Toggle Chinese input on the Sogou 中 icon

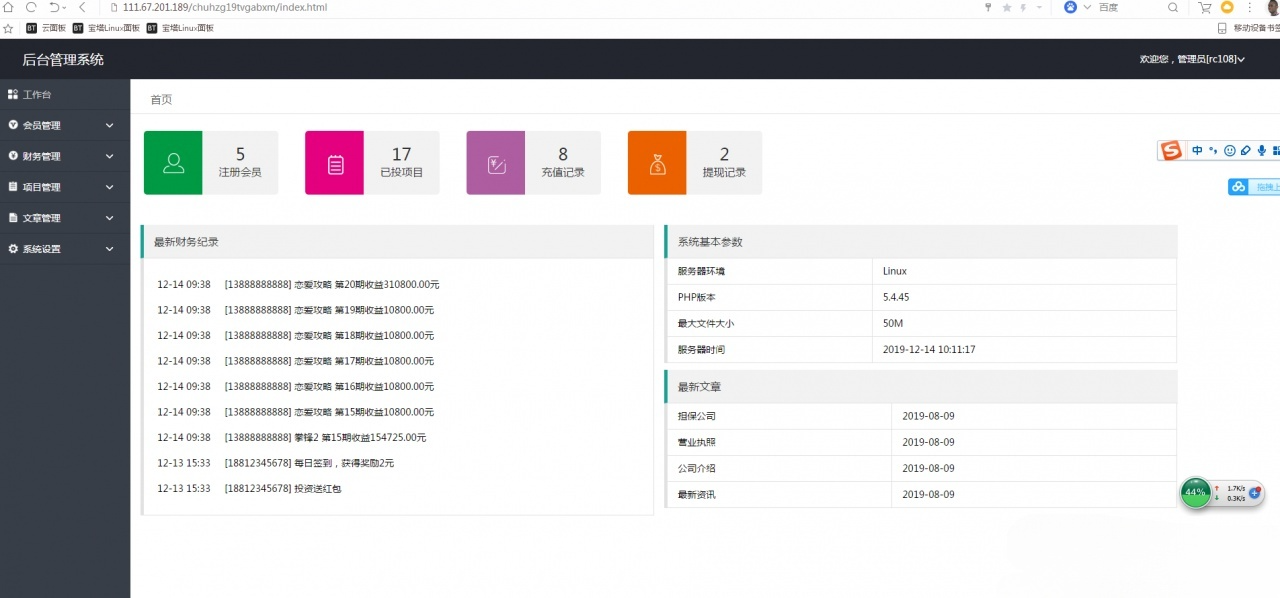[1197, 150]
